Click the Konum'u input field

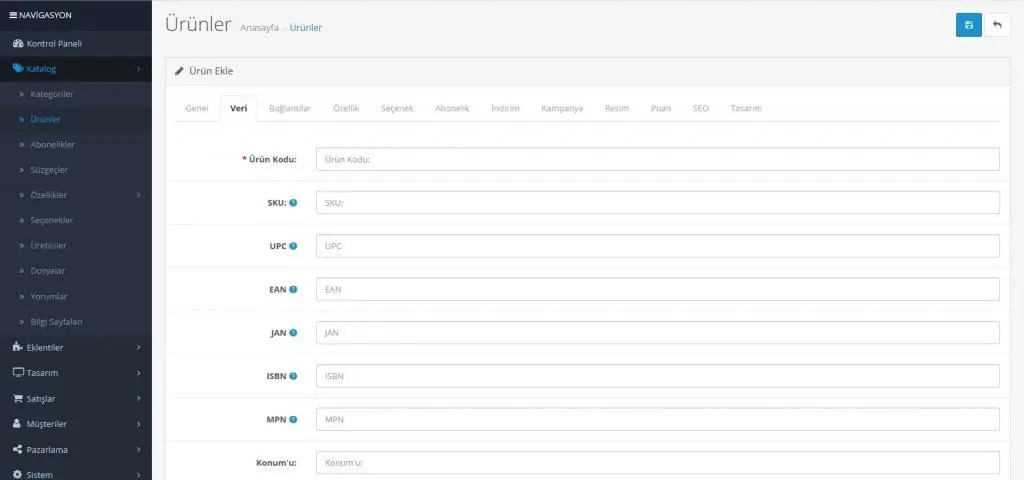tap(658, 462)
